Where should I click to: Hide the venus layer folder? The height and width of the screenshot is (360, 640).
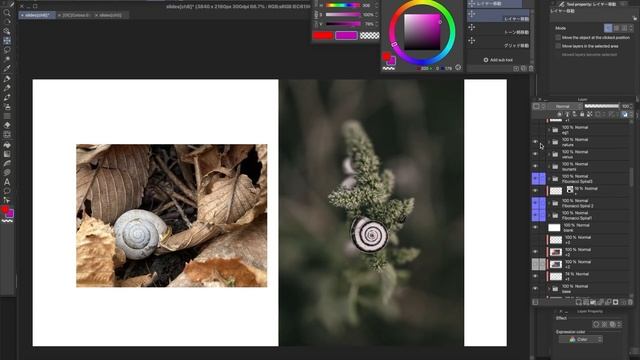[535, 154]
